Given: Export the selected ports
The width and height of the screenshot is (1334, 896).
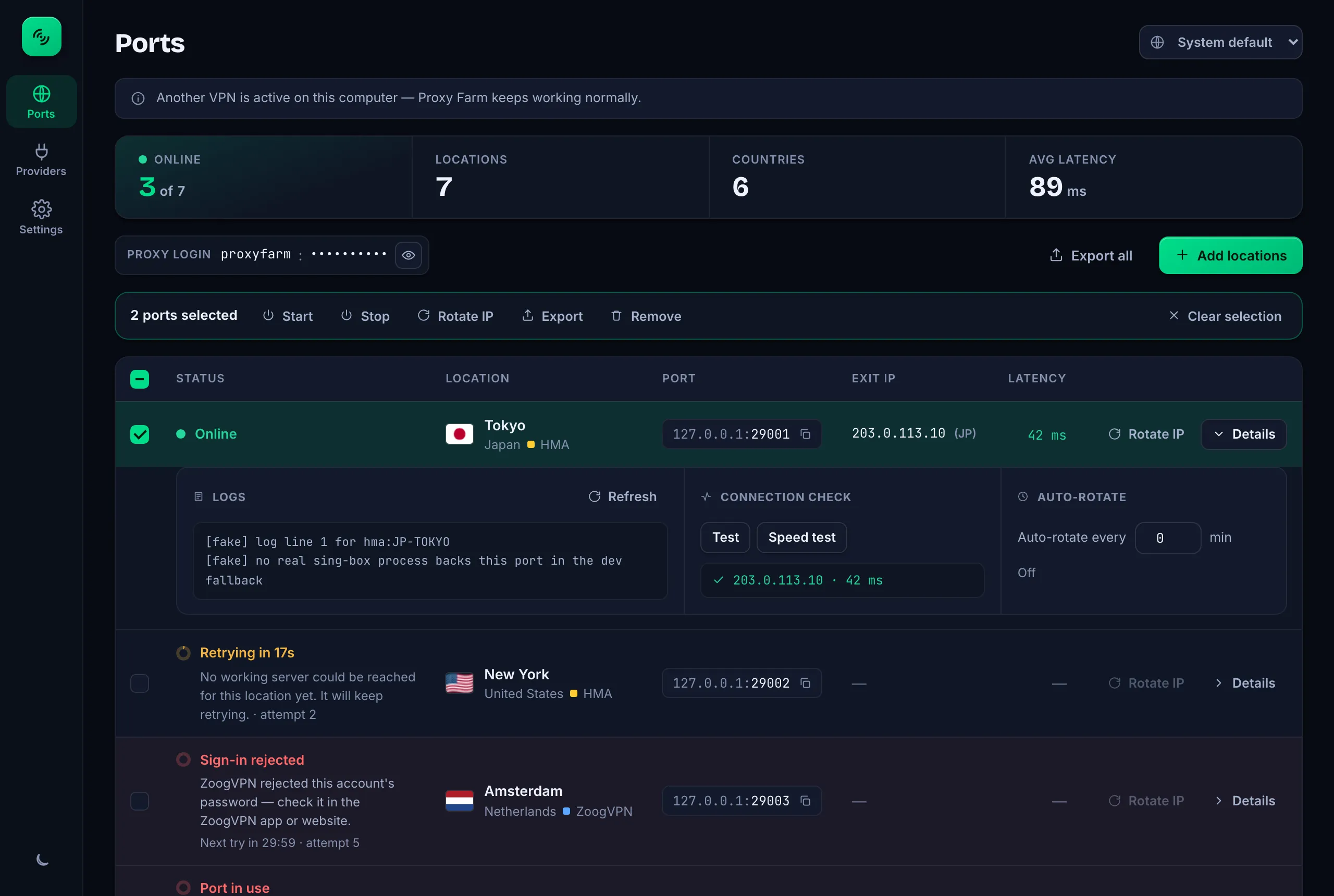Looking at the screenshot, I should tap(552, 316).
